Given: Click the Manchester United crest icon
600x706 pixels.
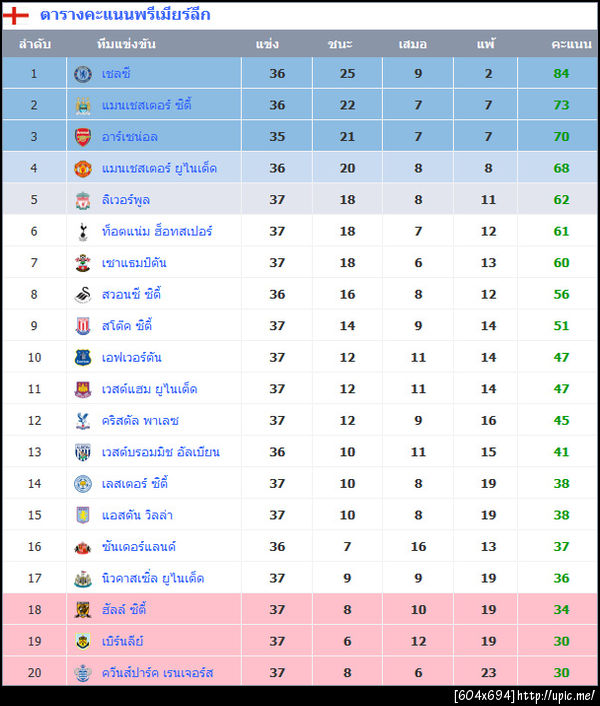Looking at the screenshot, I should pos(83,168).
